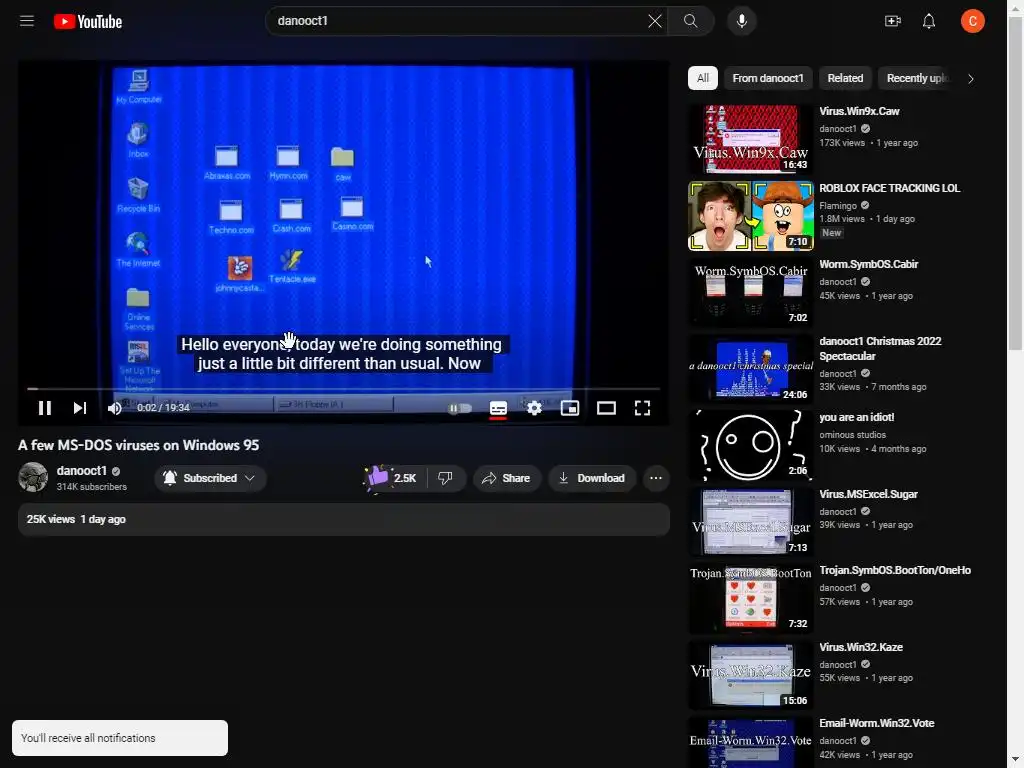1024x768 pixels.
Task: Select the Related filter chip
Action: (x=845, y=78)
